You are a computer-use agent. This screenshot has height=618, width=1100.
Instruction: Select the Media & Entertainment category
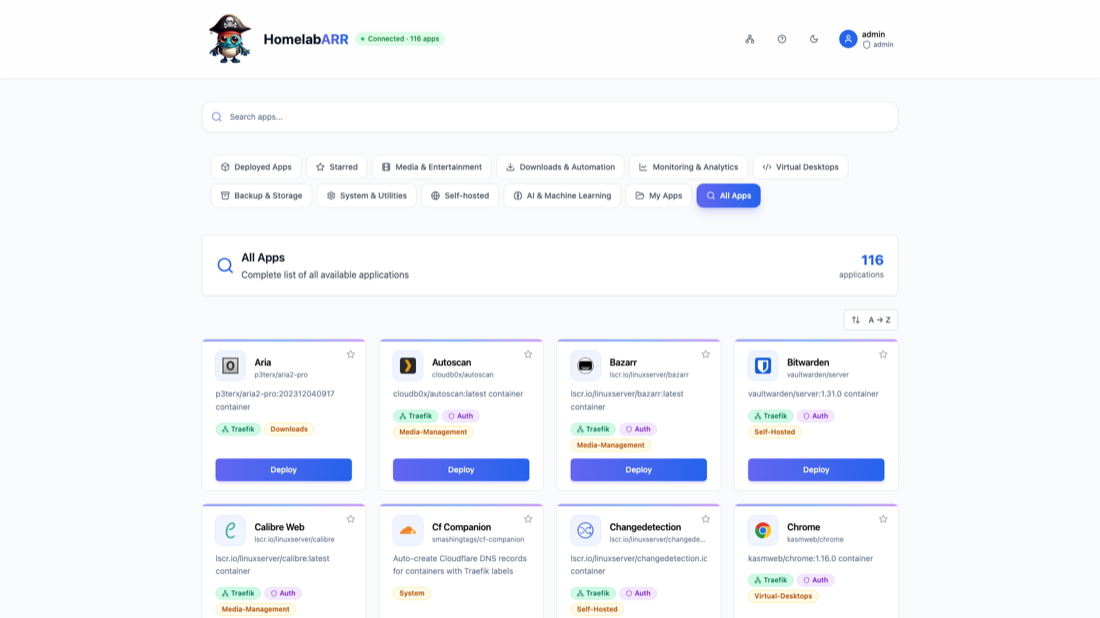(x=431, y=167)
